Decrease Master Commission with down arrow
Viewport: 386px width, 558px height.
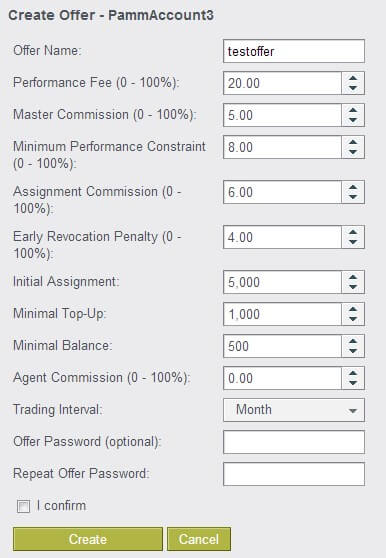353,120
